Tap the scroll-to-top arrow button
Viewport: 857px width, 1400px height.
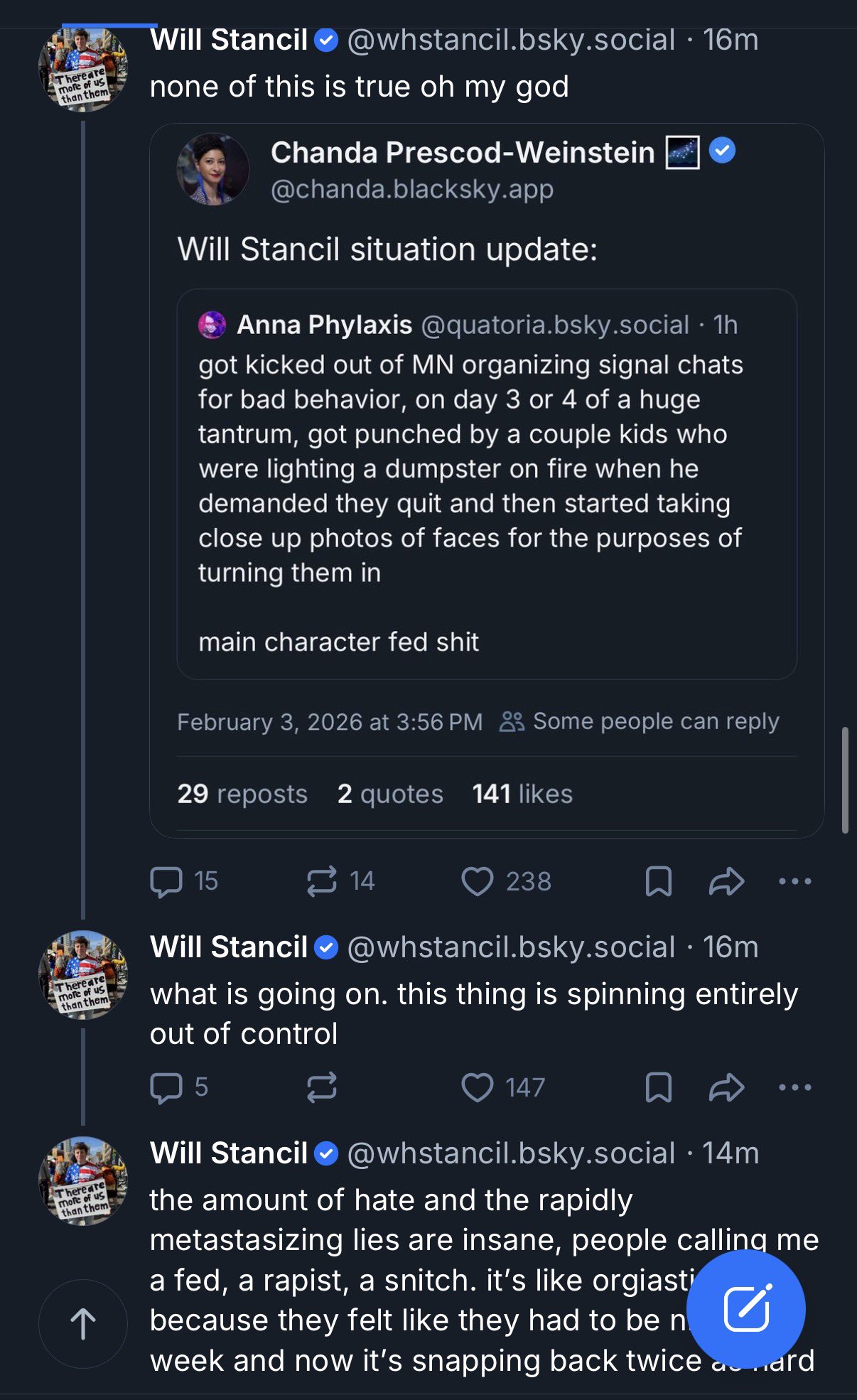coord(83,1324)
